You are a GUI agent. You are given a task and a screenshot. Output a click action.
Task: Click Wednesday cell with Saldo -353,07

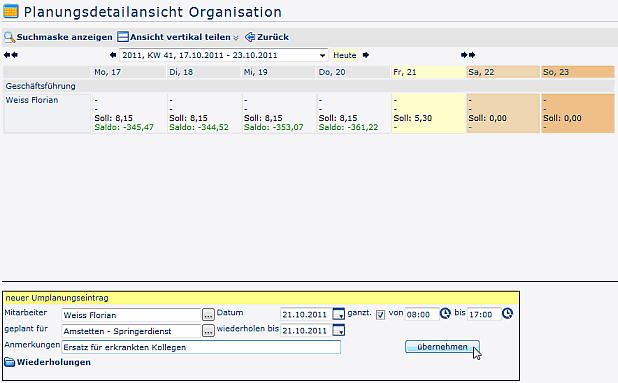click(x=278, y=113)
